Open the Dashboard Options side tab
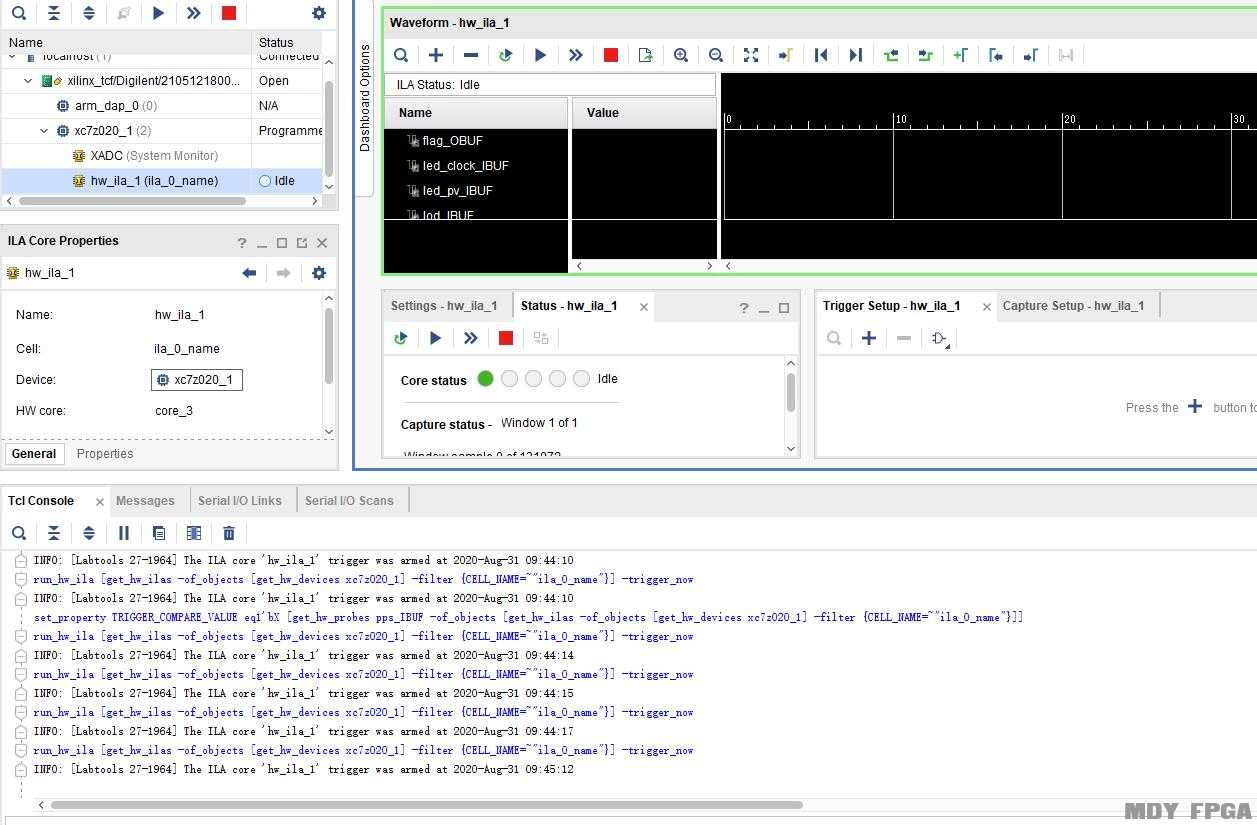Image resolution: width=1257 pixels, height=825 pixels. click(365, 97)
